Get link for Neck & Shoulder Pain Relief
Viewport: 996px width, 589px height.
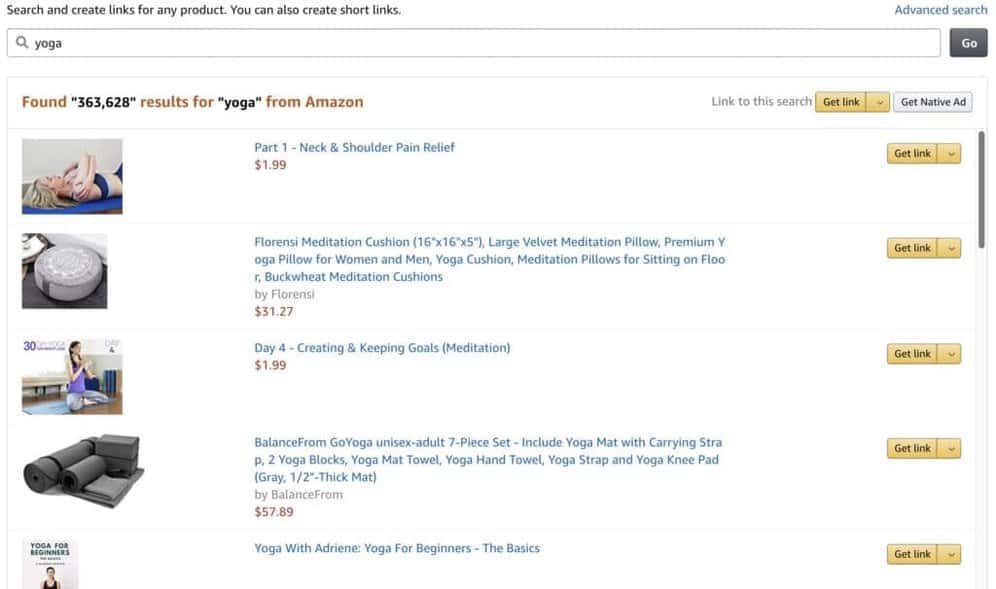911,154
